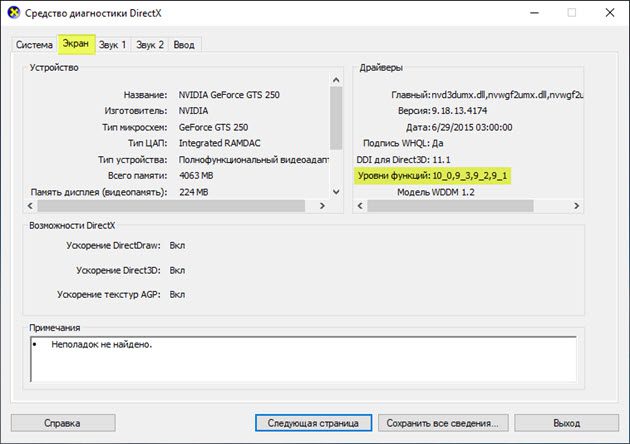The height and width of the screenshot is (444, 630).
Task: Click up arrow of Устройство vertical scrollbar
Action: point(336,80)
